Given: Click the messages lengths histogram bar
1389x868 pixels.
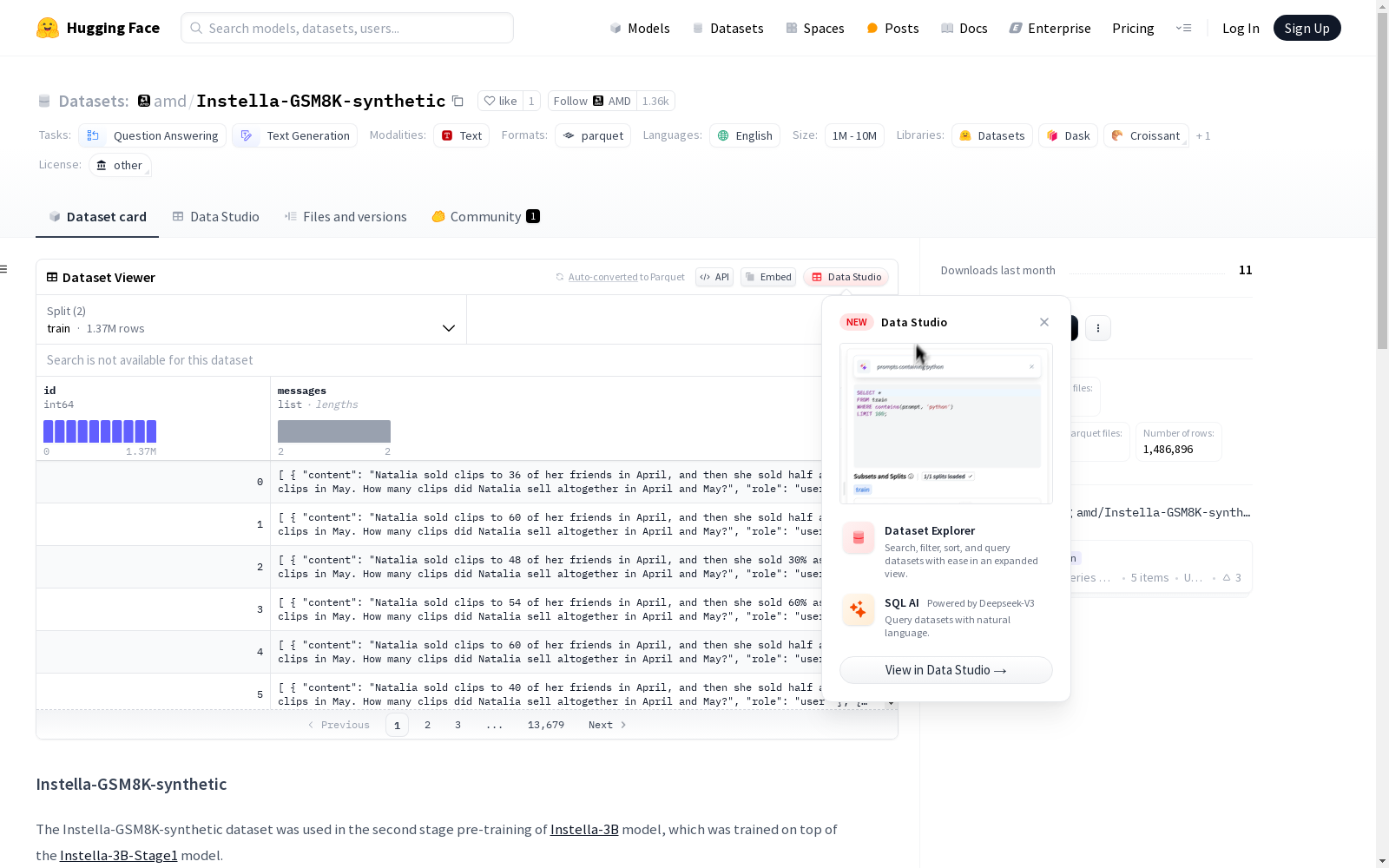Looking at the screenshot, I should [x=334, y=431].
